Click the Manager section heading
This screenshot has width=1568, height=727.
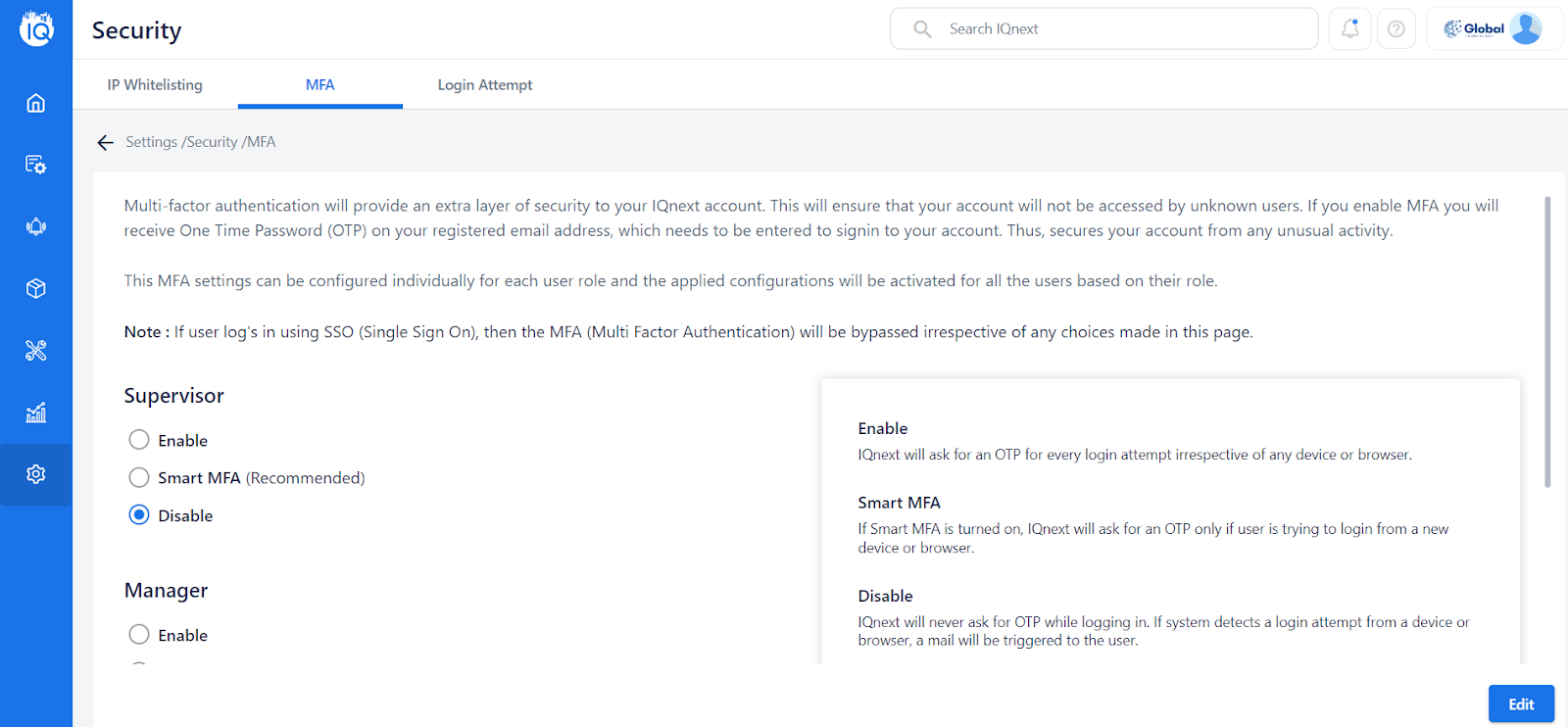pyautogui.click(x=167, y=591)
